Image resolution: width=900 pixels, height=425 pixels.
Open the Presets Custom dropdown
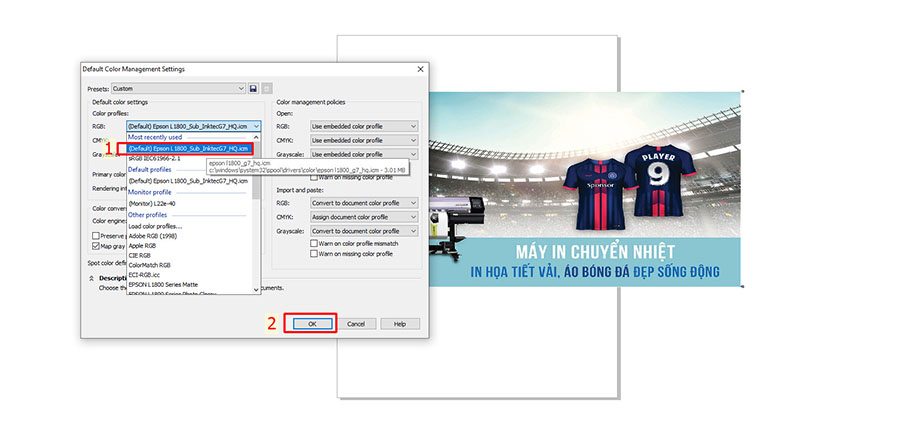pos(179,88)
